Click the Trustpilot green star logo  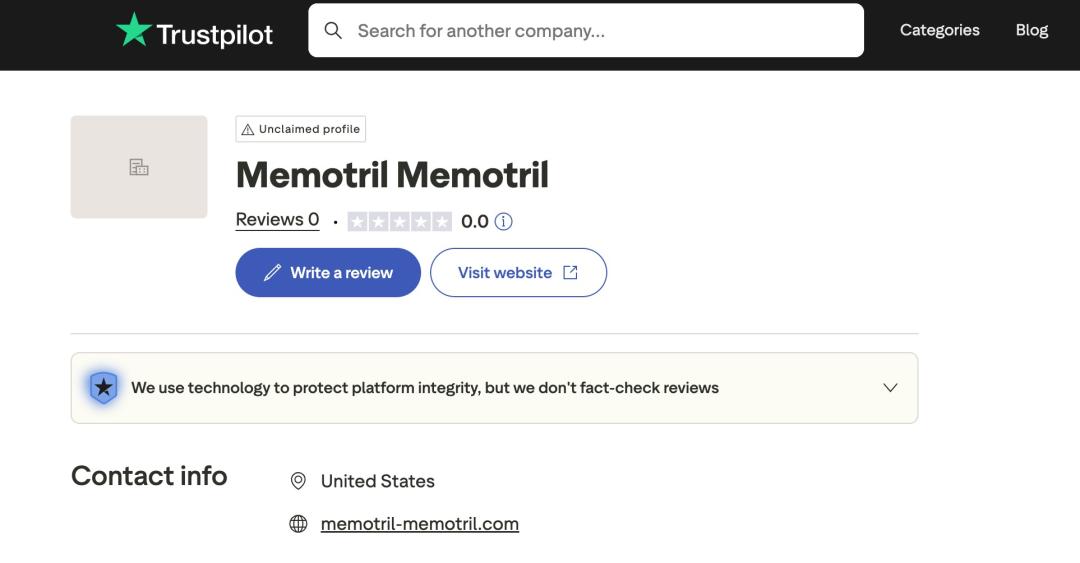click(x=134, y=30)
